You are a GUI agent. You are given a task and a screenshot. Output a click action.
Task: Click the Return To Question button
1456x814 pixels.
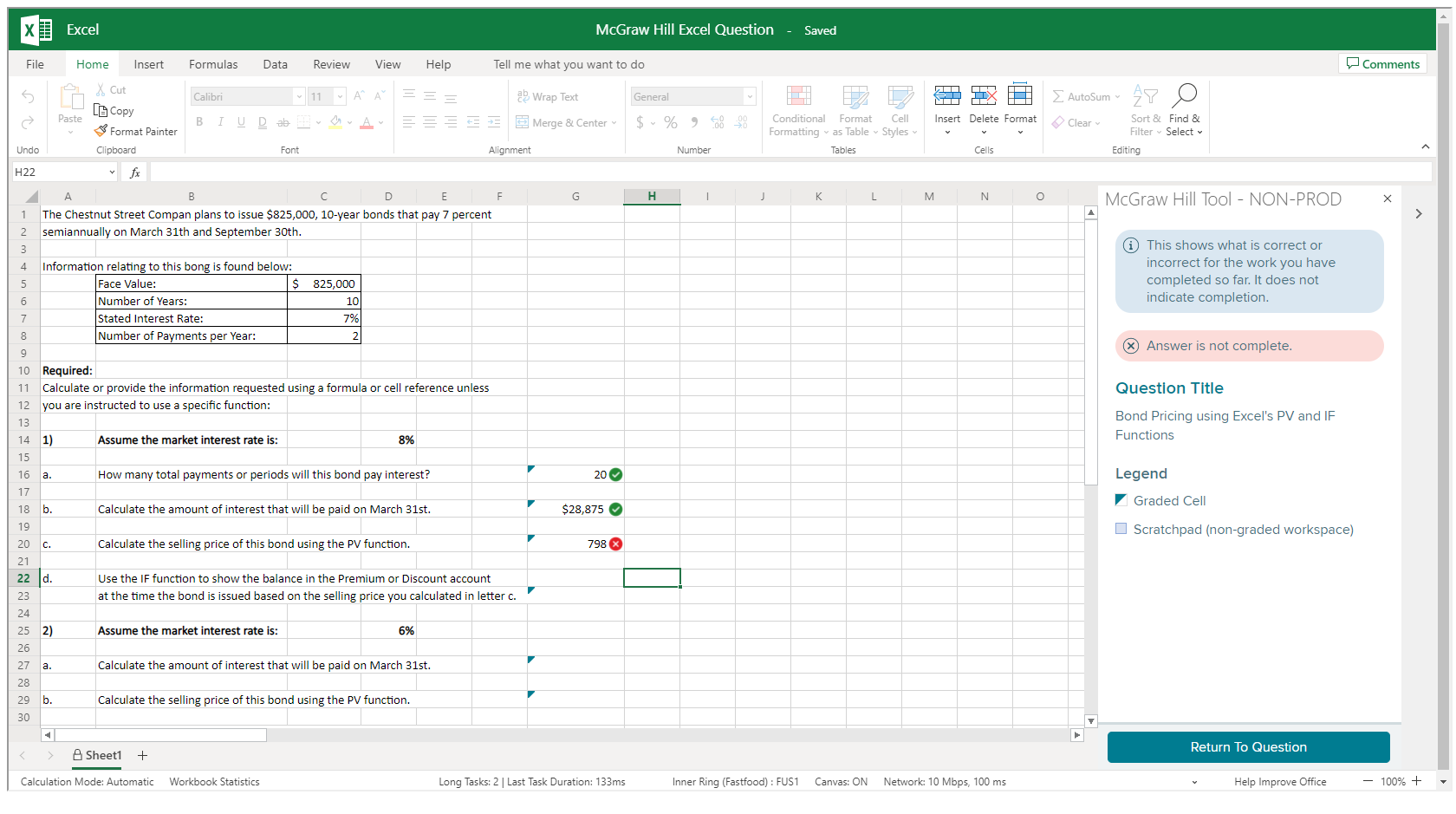pyautogui.click(x=1248, y=746)
